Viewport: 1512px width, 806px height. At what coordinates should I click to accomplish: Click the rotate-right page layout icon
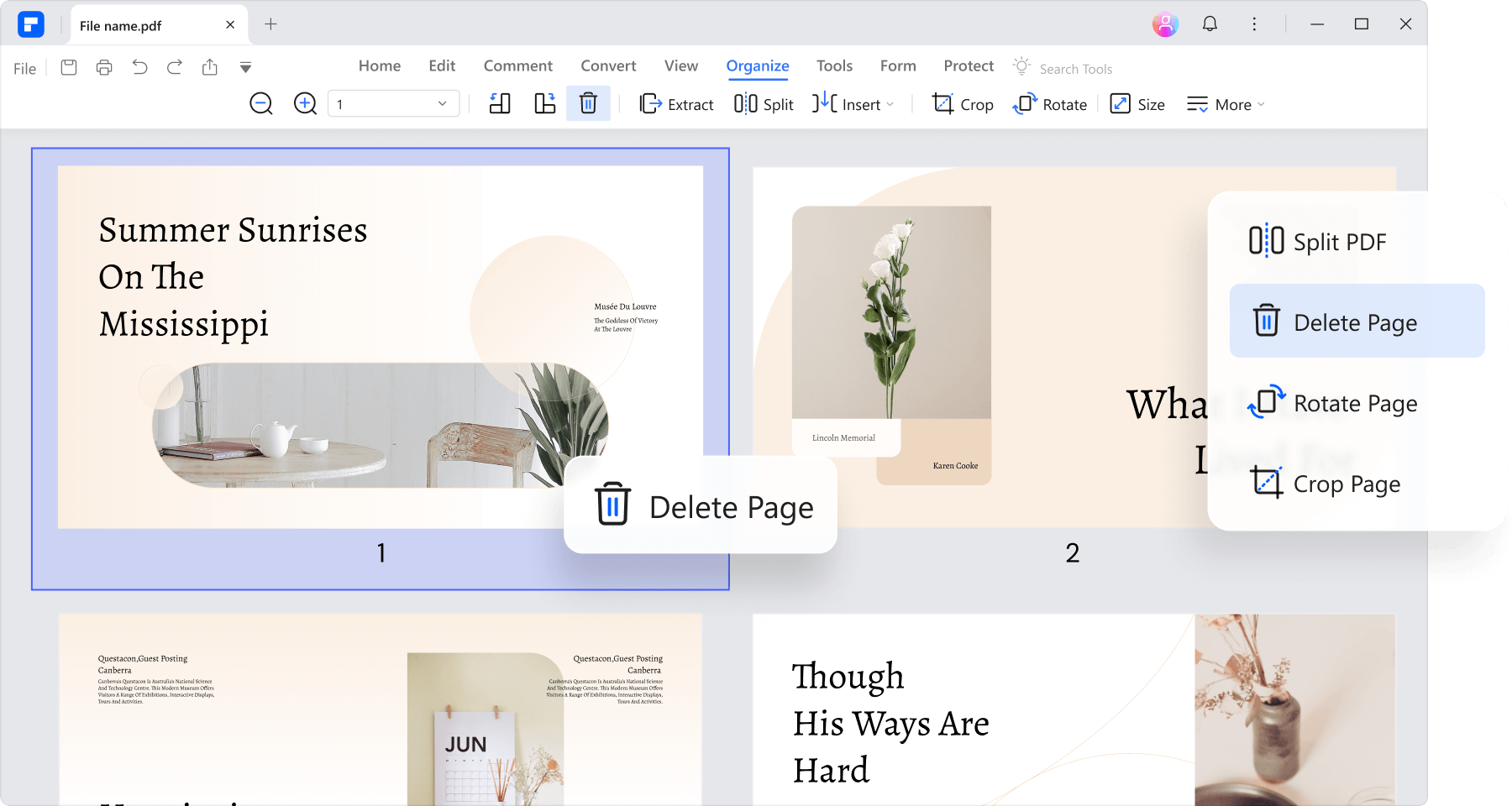[545, 104]
